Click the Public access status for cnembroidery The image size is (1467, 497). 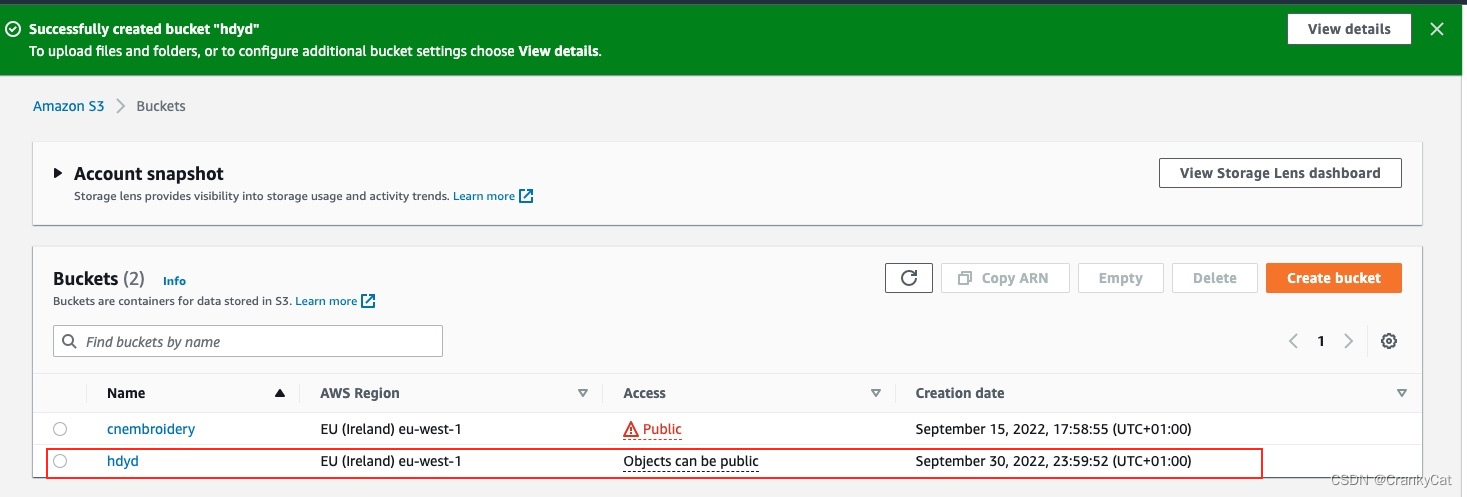[652, 429]
